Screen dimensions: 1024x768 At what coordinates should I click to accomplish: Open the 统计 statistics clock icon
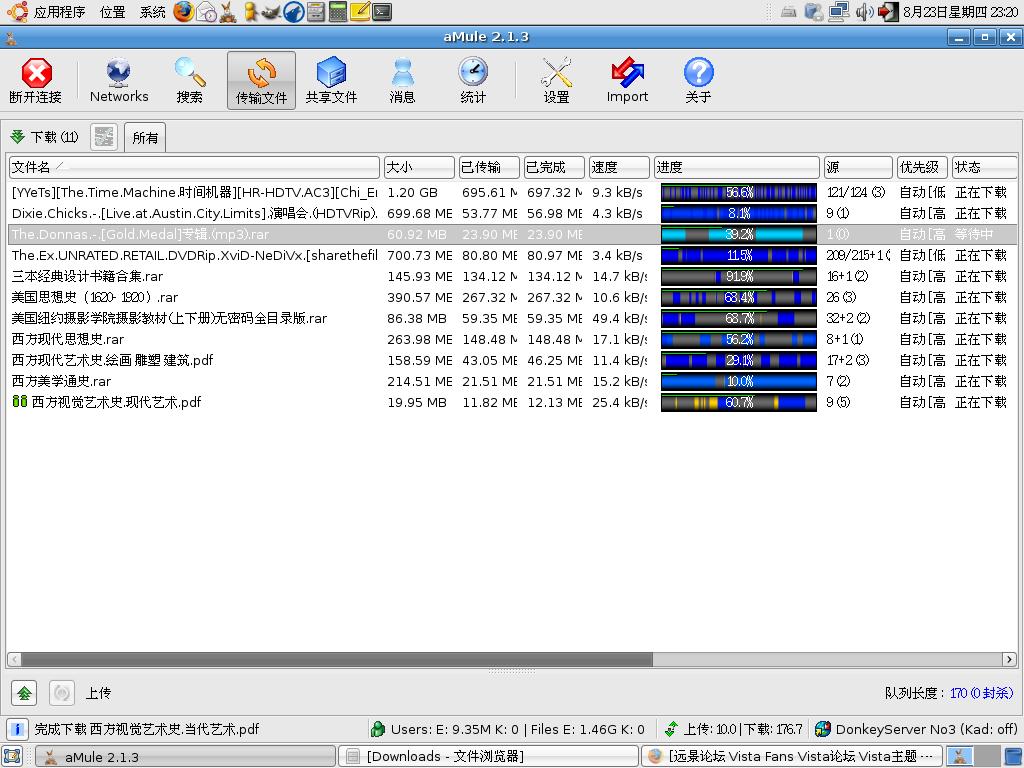473,72
